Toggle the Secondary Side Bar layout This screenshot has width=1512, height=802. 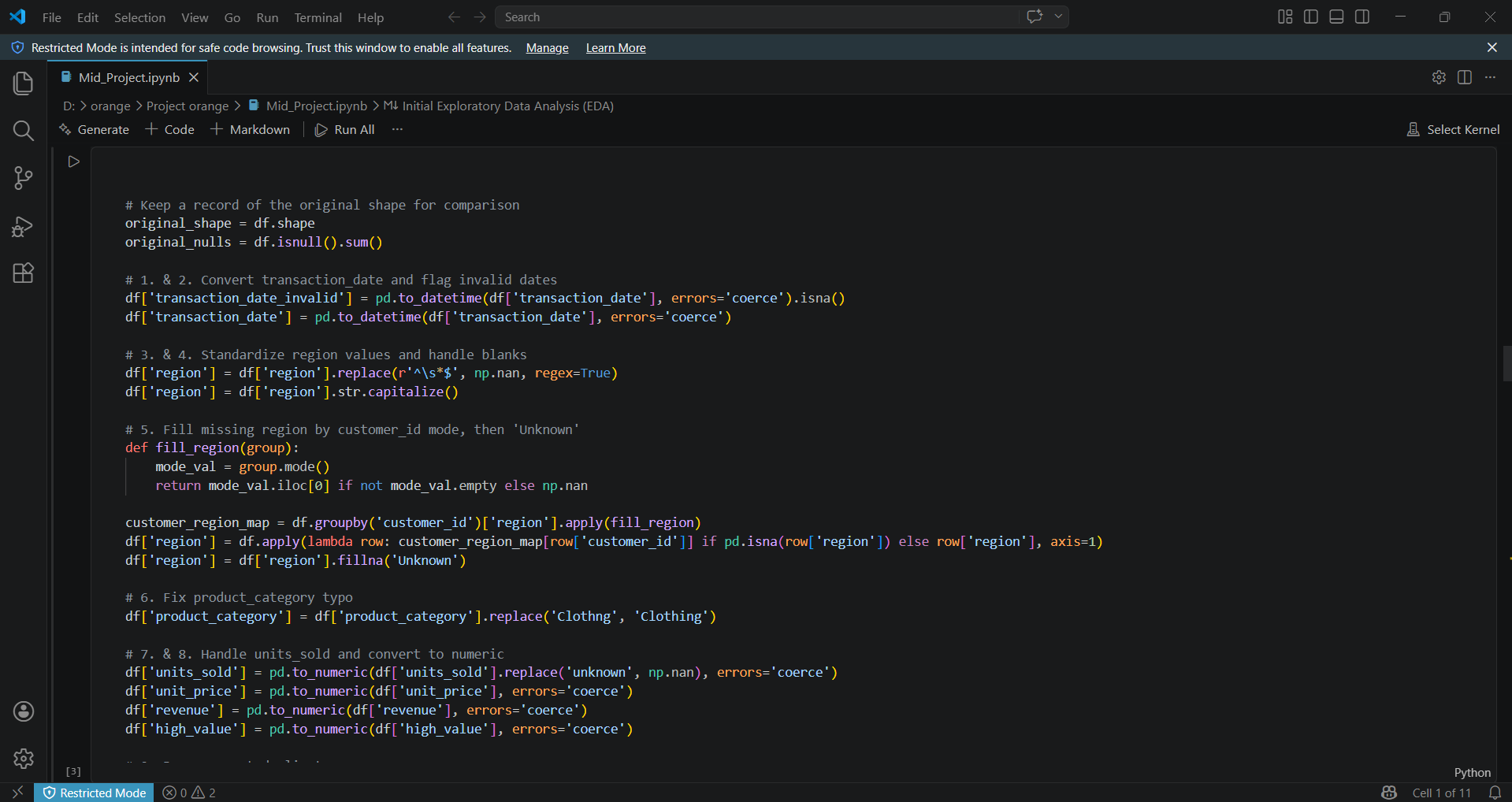pyautogui.click(x=1362, y=17)
